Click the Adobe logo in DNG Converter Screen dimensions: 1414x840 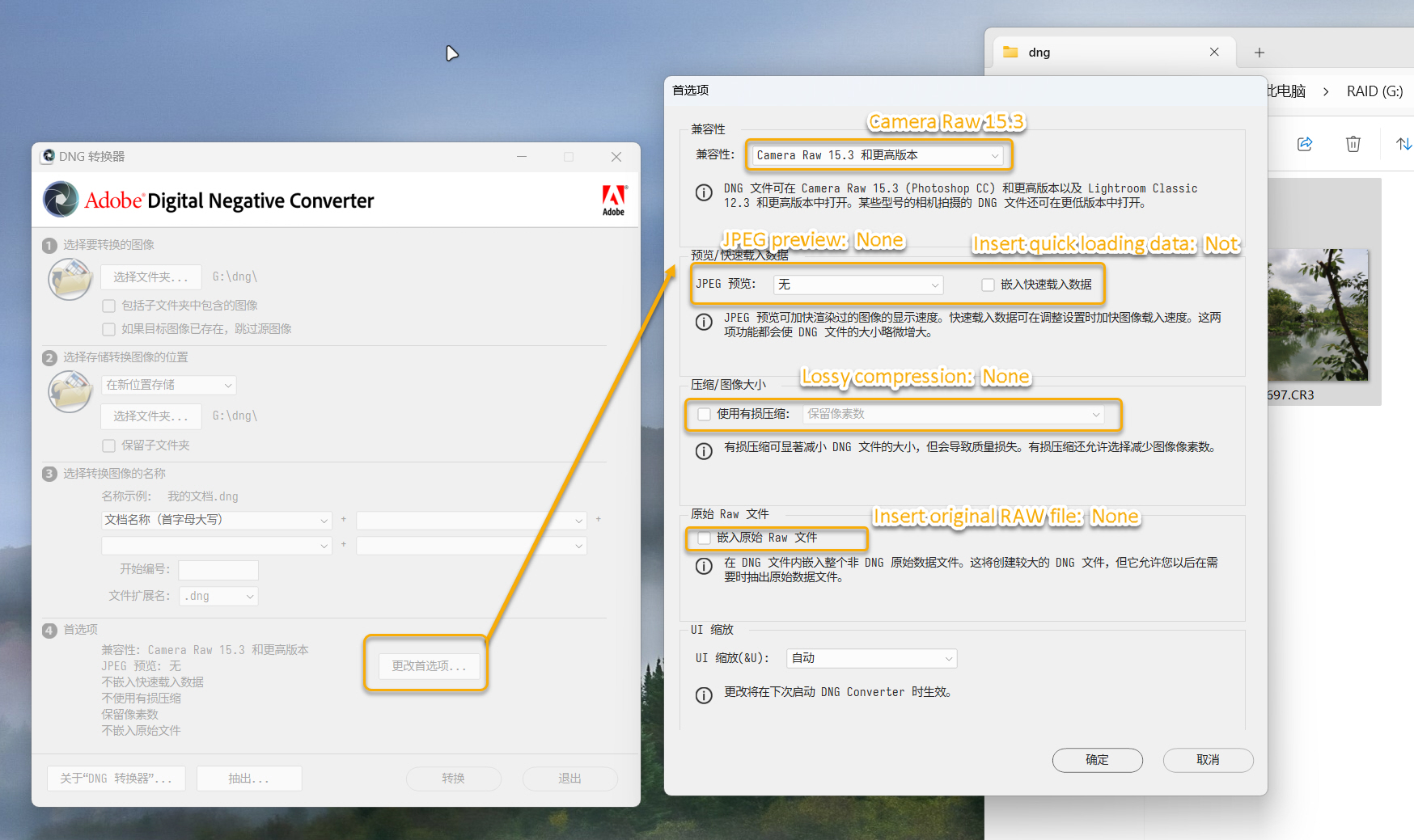click(614, 200)
